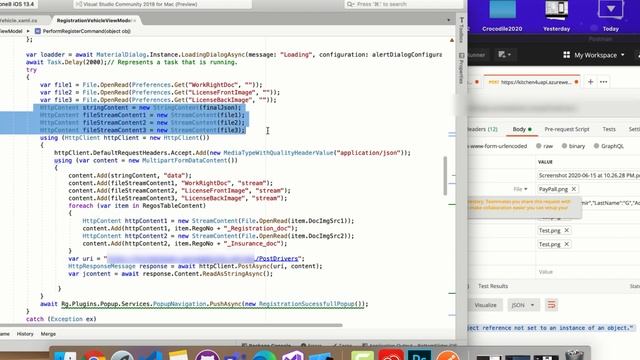Open Visual Studio from the Dock
The image size is (640, 360).
293,355
